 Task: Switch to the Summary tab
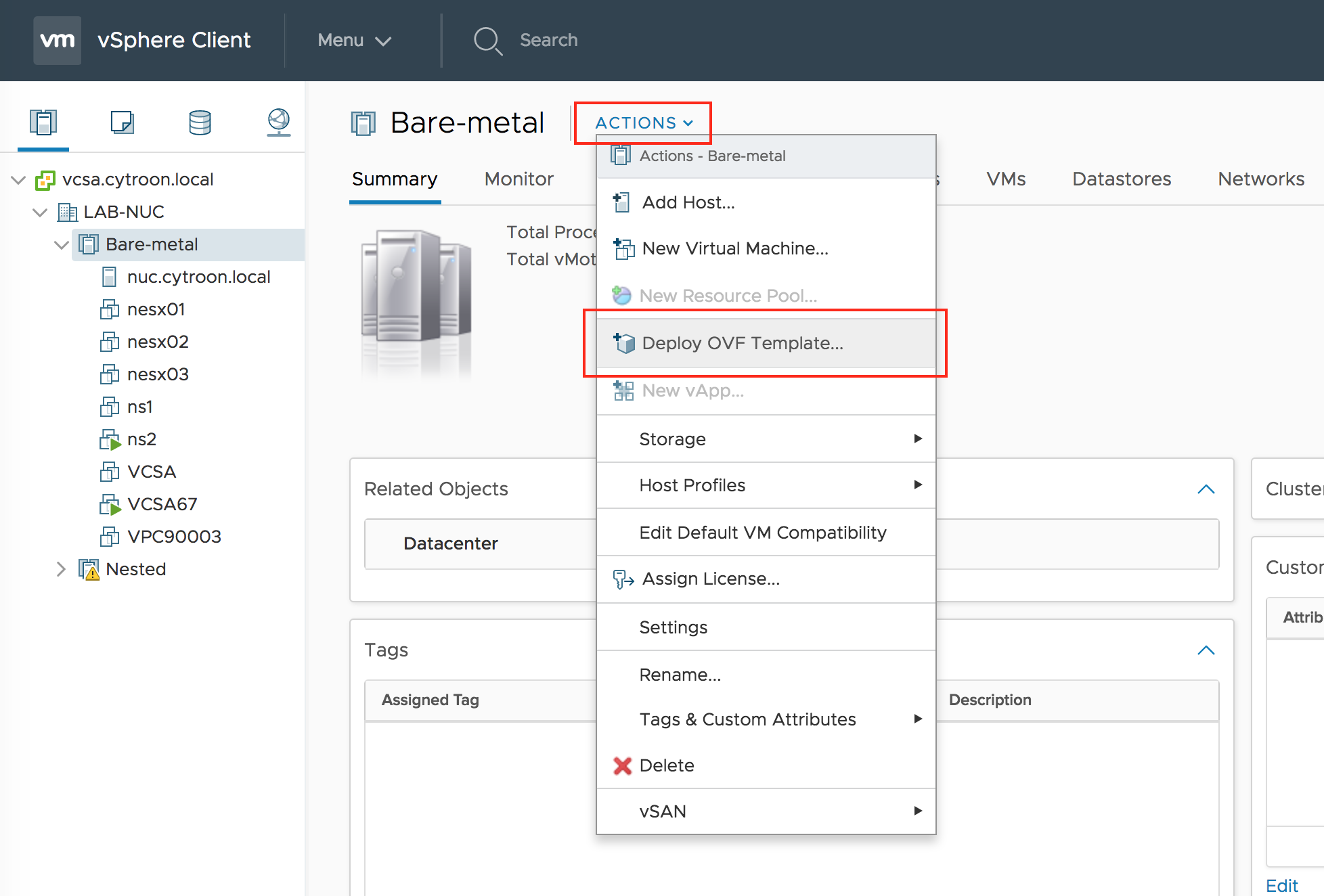(395, 179)
